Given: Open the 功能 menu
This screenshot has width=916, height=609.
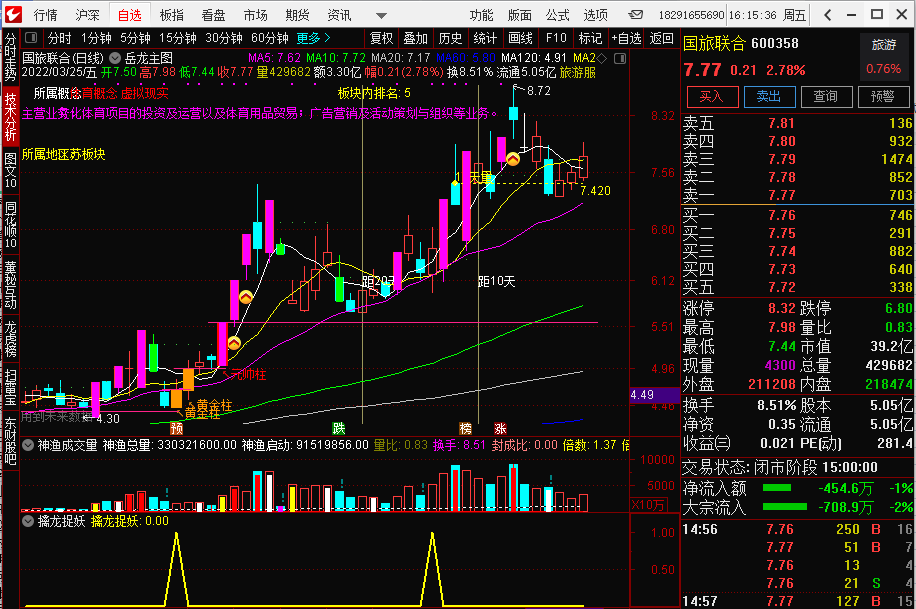Looking at the screenshot, I should [481, 15].
